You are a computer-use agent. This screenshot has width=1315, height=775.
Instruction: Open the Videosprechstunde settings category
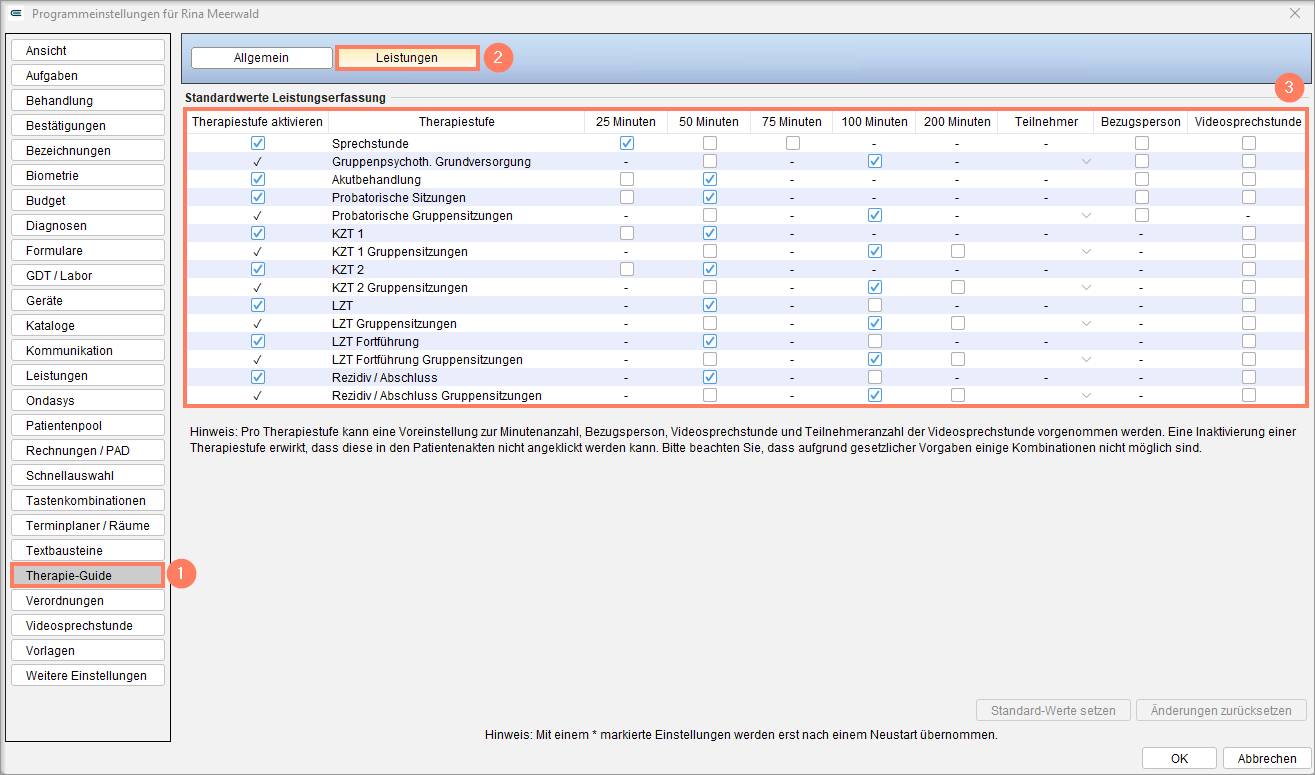click(x=87, y=625)
